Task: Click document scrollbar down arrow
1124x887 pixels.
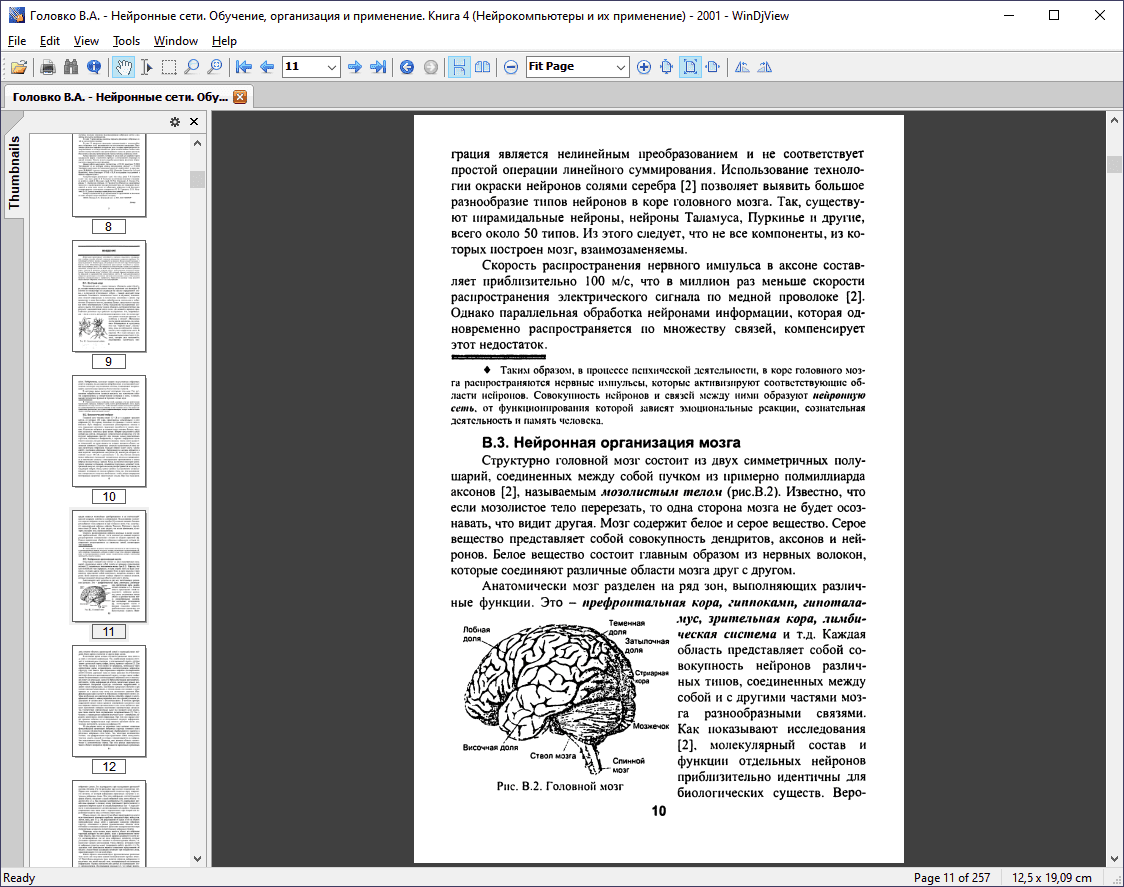Action: (1114, 858)
